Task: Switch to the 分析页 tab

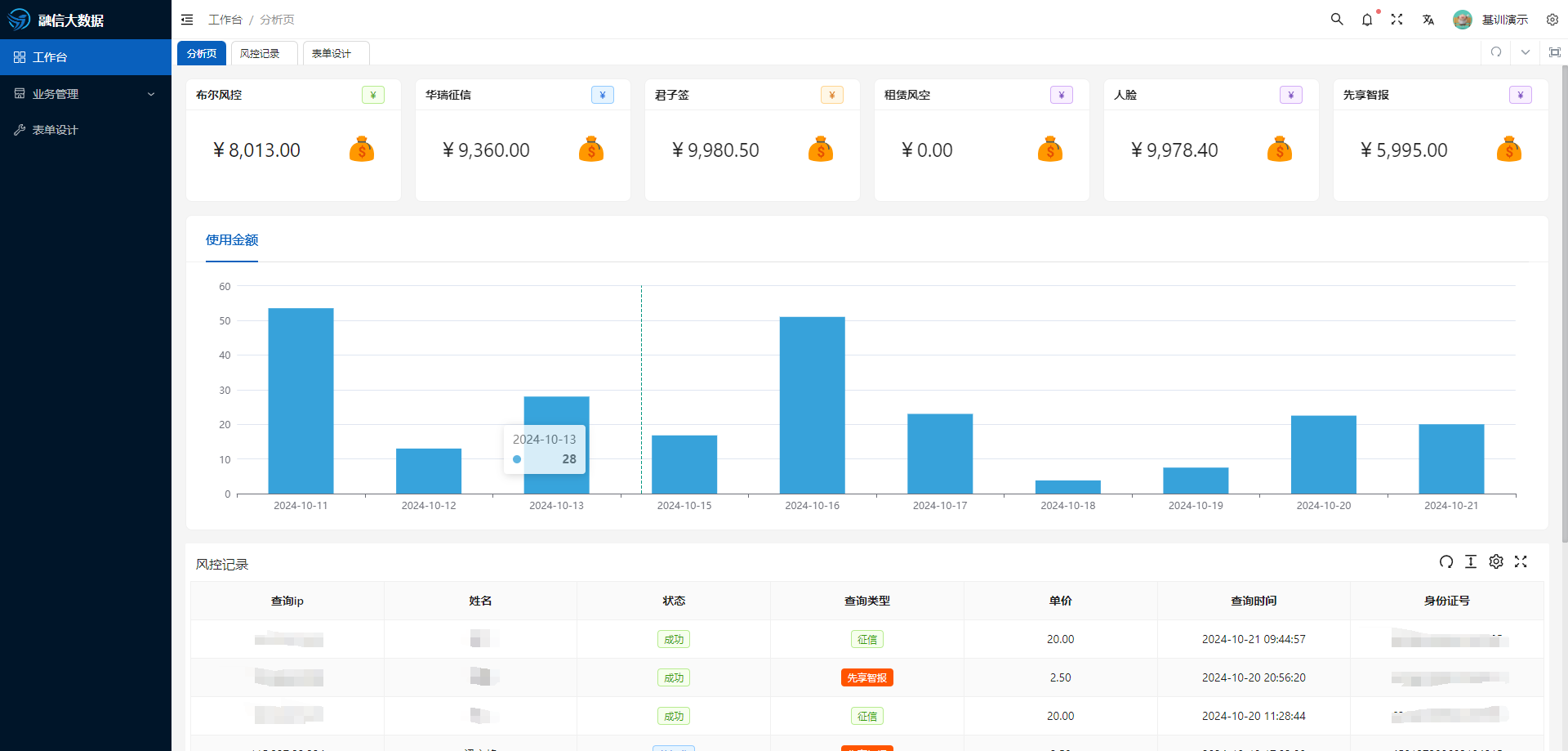Action: click(202, 53)
